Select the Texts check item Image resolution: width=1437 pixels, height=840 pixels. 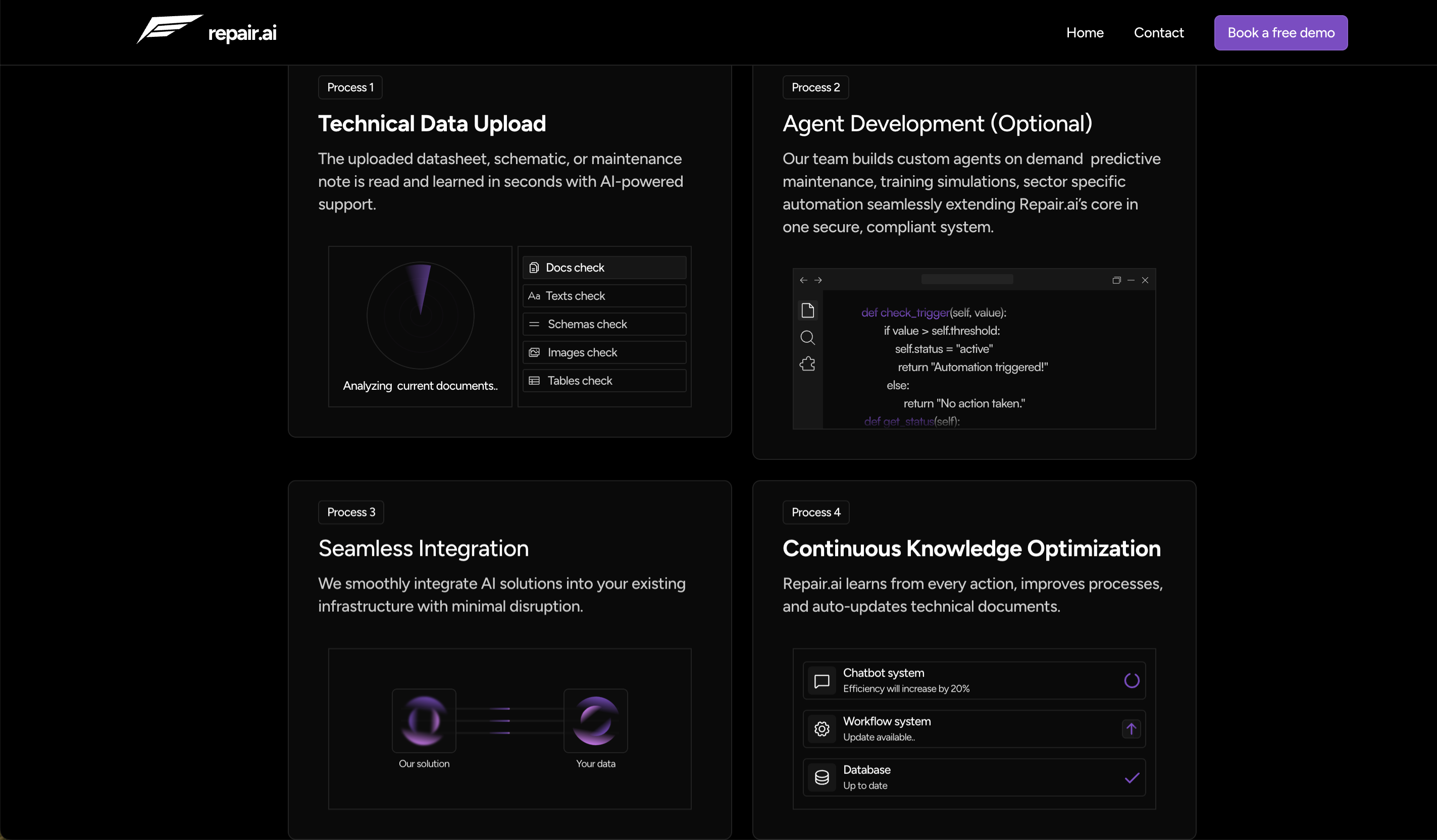tap(604, 296)
